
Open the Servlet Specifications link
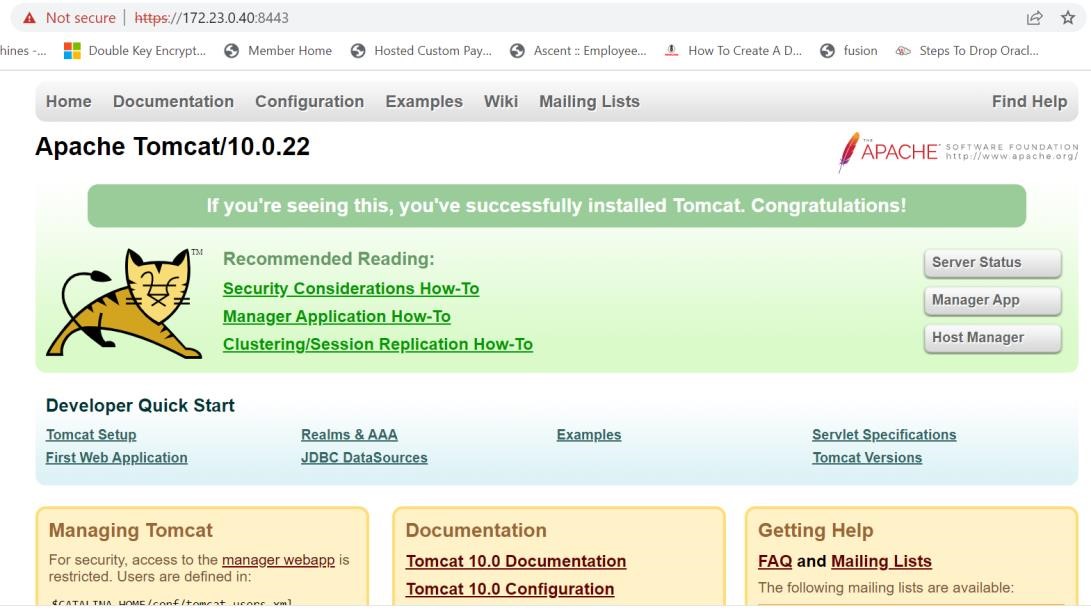click(x=884, y=435)
